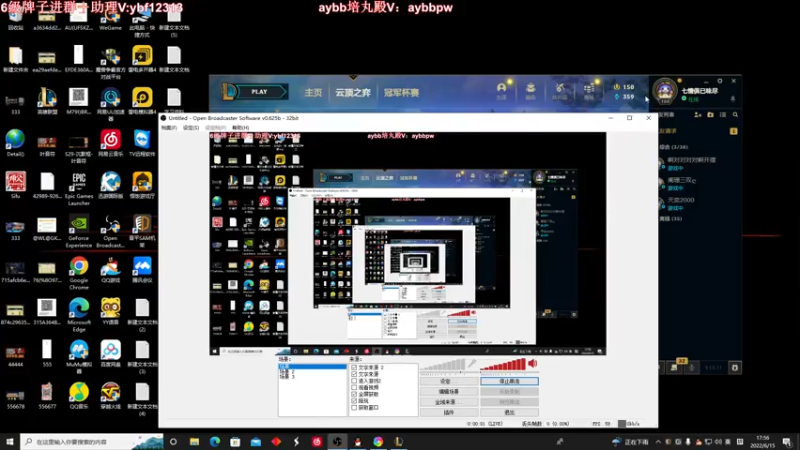Image resolution: width=800 pixels, height=450 pixels.
Task: Toggle the second text source checkbox
Action: tap(354, 374)
